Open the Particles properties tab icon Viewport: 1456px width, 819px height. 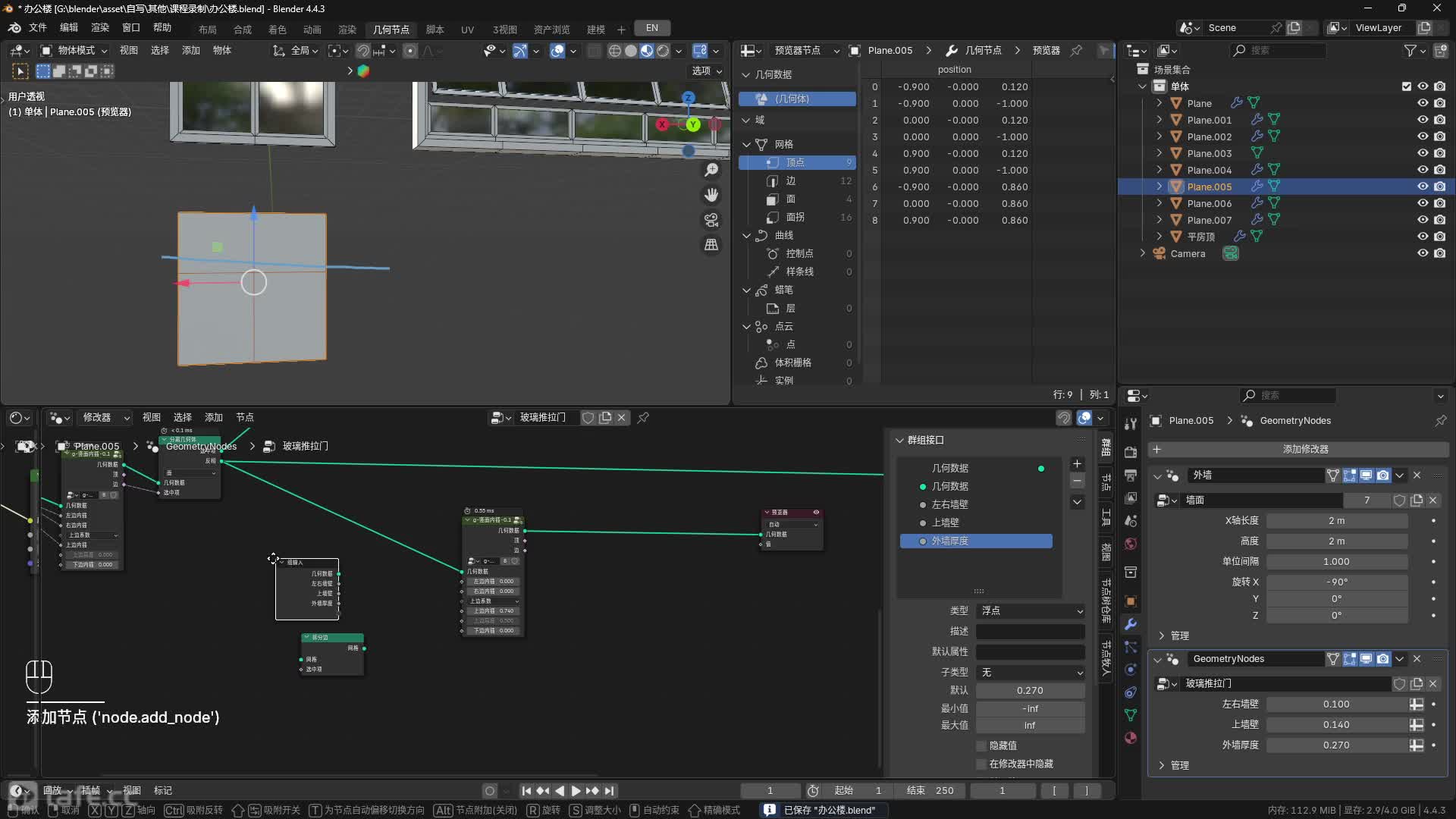click(1131, 647)
